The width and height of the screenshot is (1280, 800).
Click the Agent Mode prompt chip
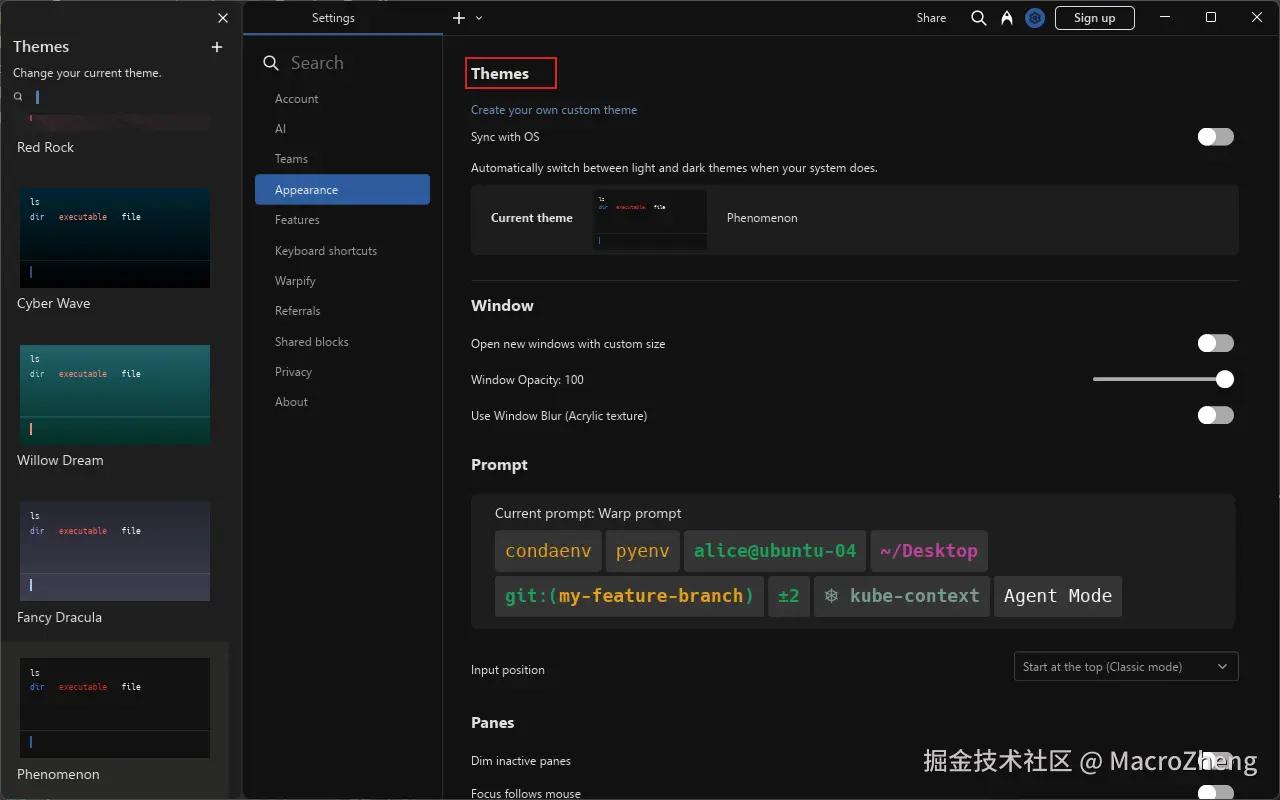[x=1058, y=596]
